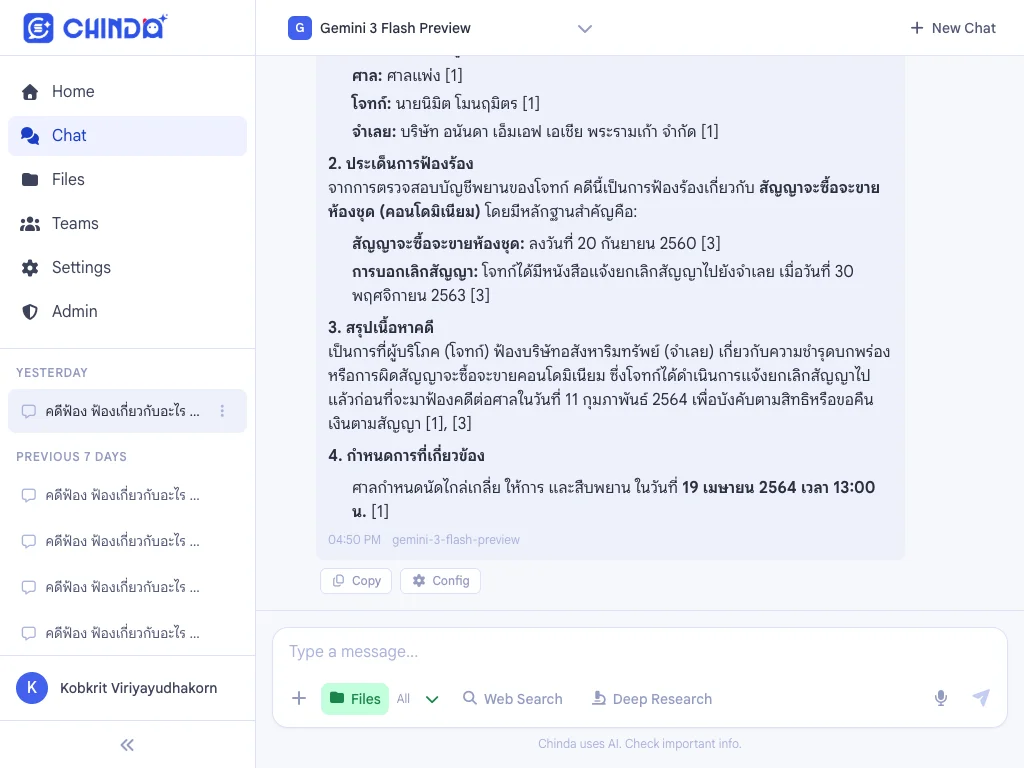
Task: Toggle Web Search mode
Action: 513,699
